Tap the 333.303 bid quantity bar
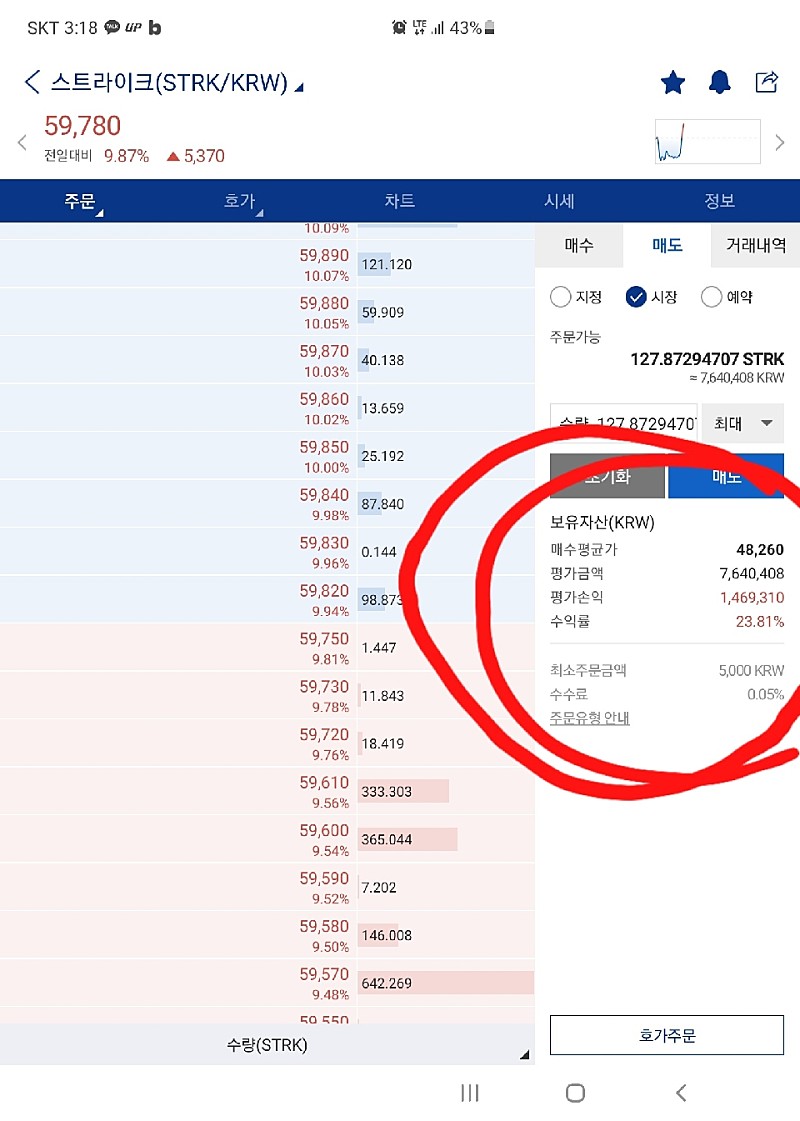 click(403, 791)
